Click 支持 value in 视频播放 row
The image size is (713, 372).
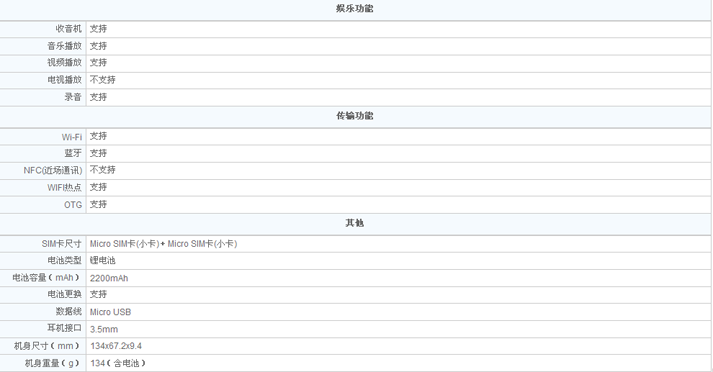(x=98, y=62)
